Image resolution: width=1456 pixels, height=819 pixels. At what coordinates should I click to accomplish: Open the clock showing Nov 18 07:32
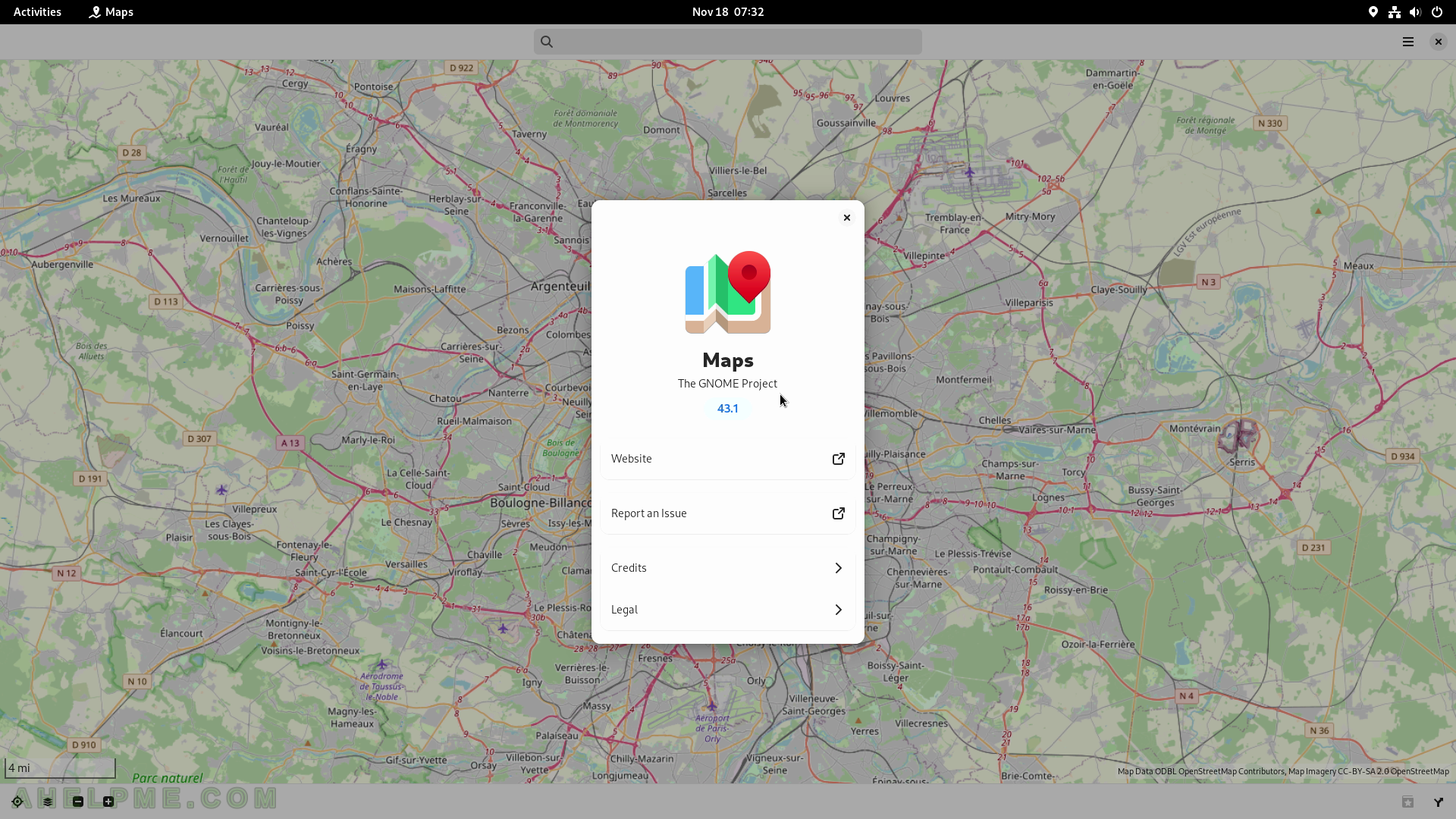pos(728,11)
